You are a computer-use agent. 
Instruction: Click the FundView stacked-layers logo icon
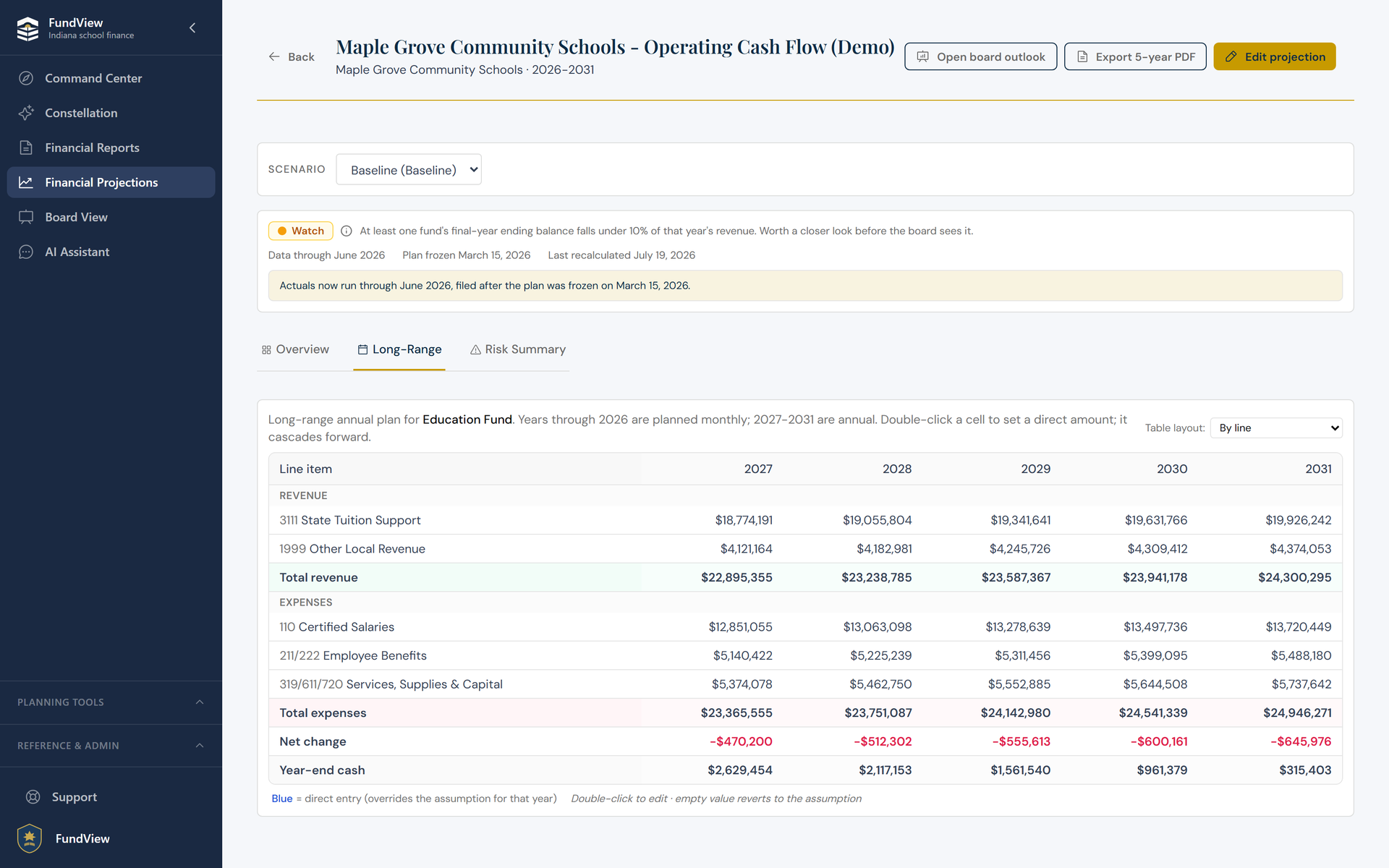coord(27,28)
